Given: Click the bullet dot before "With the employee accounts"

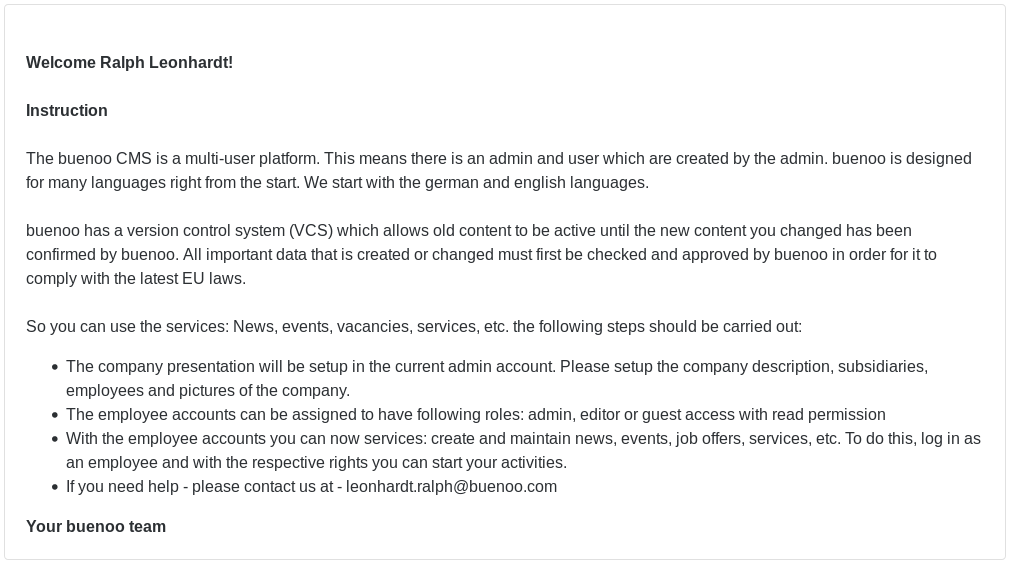Looking at the screenshot, I should point(54,439).
